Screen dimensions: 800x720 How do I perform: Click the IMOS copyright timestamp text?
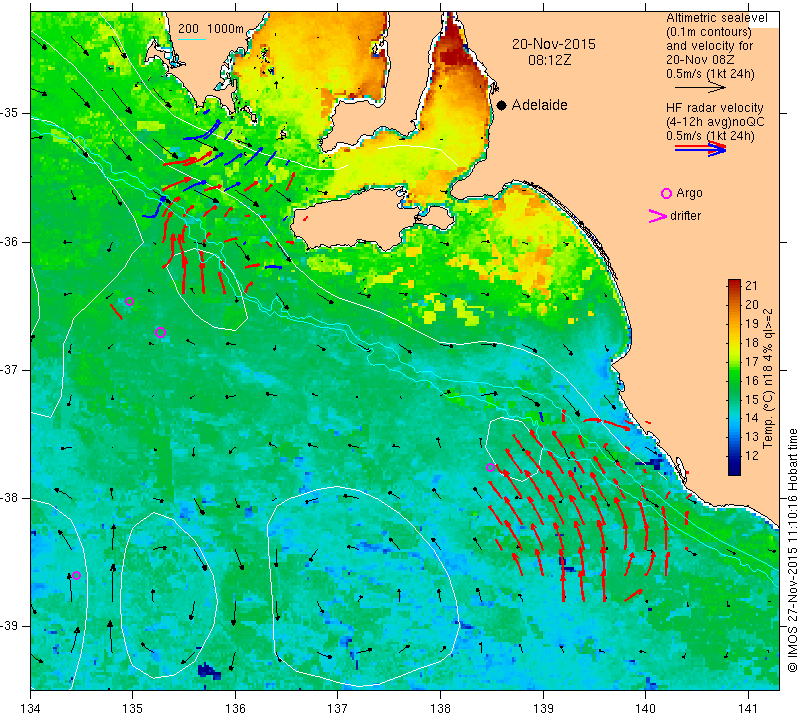coord(792,550)
